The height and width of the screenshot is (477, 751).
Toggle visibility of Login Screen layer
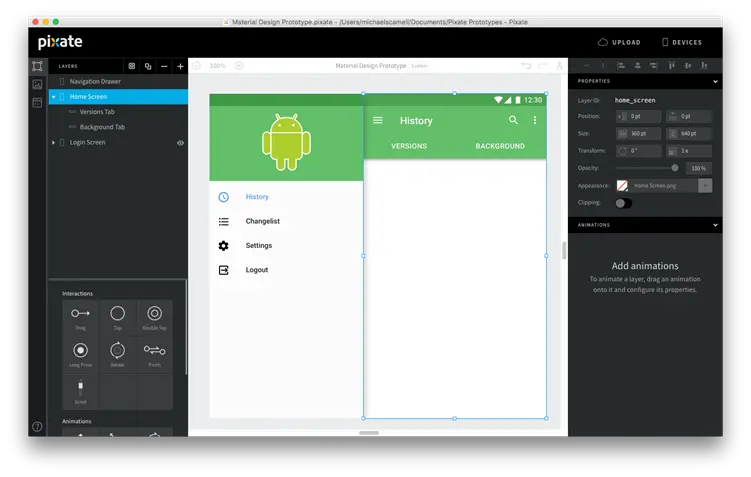(x=181, y=143)
